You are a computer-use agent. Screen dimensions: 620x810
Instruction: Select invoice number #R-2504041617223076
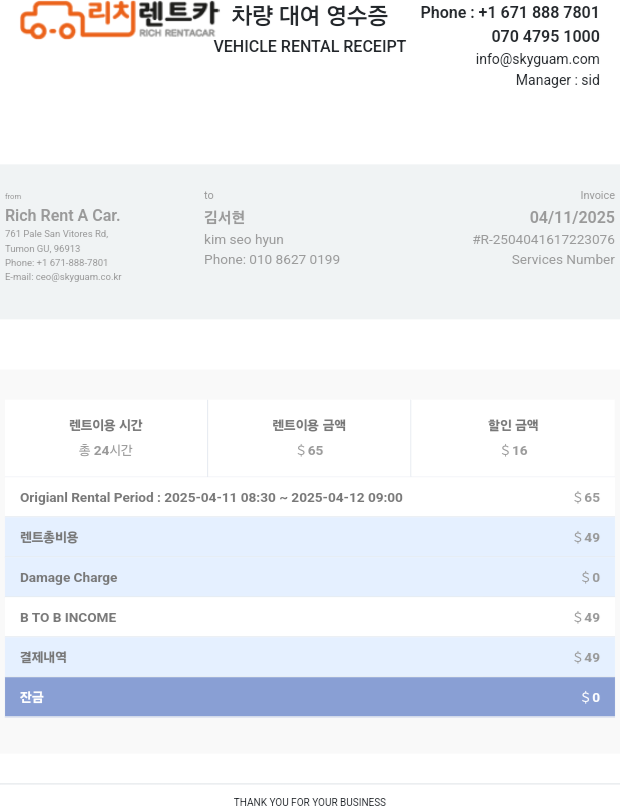click(544, 240)
